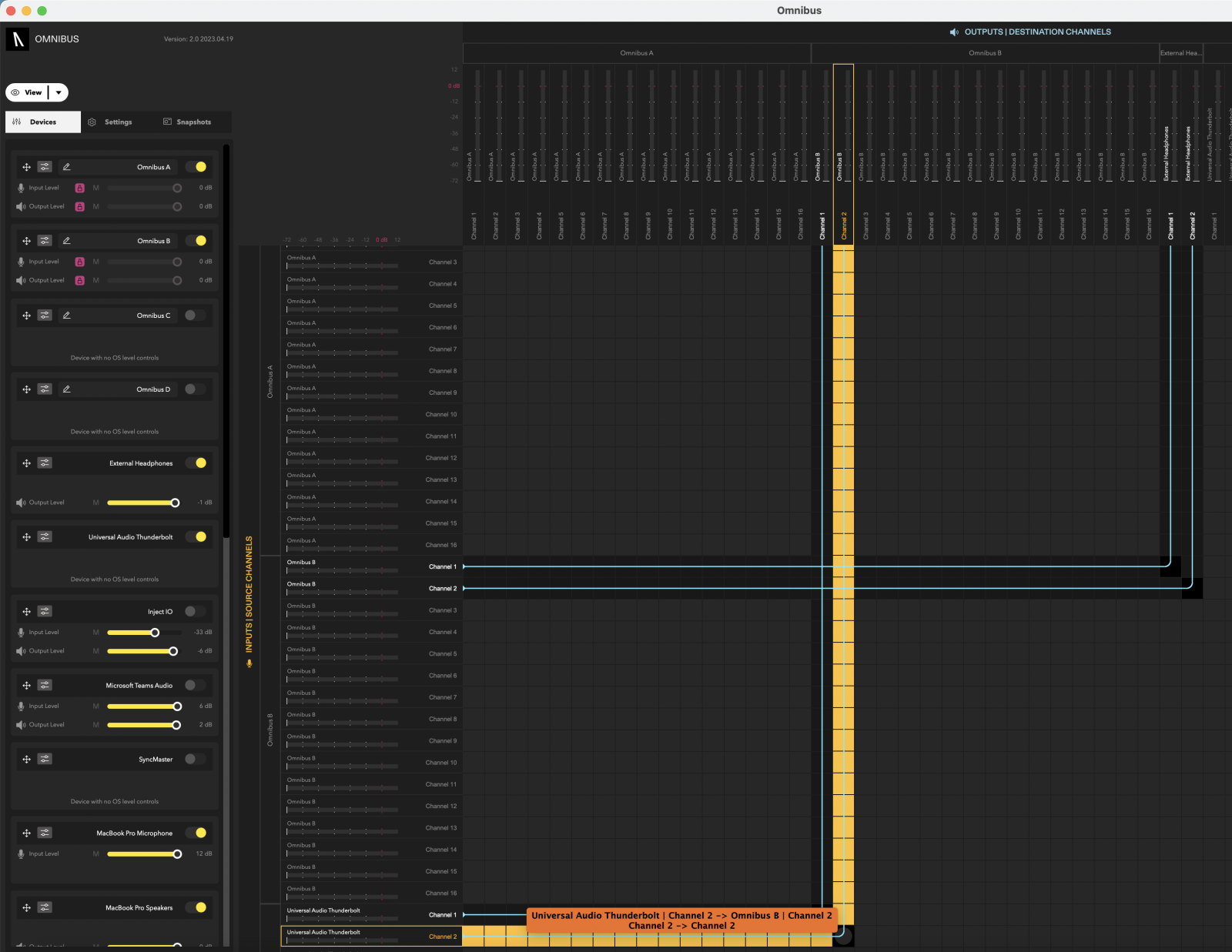Image resolution: width=1232 pixels, height=952 pixels.
Task: Click the OMNIBUS logo icon at the top left
Action: (x=16, y=38)
